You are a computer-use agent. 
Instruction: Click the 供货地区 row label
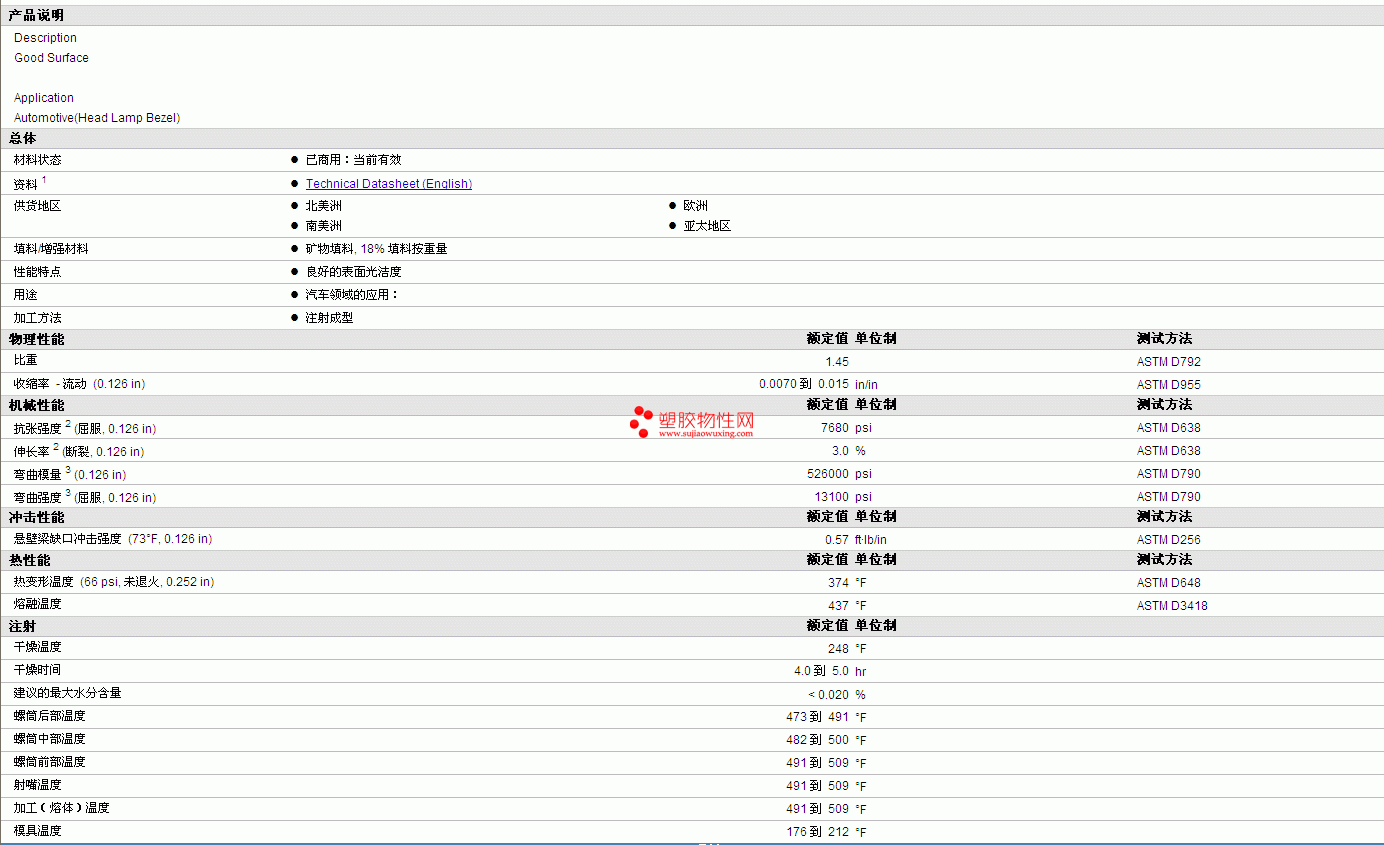click(37, 206)
